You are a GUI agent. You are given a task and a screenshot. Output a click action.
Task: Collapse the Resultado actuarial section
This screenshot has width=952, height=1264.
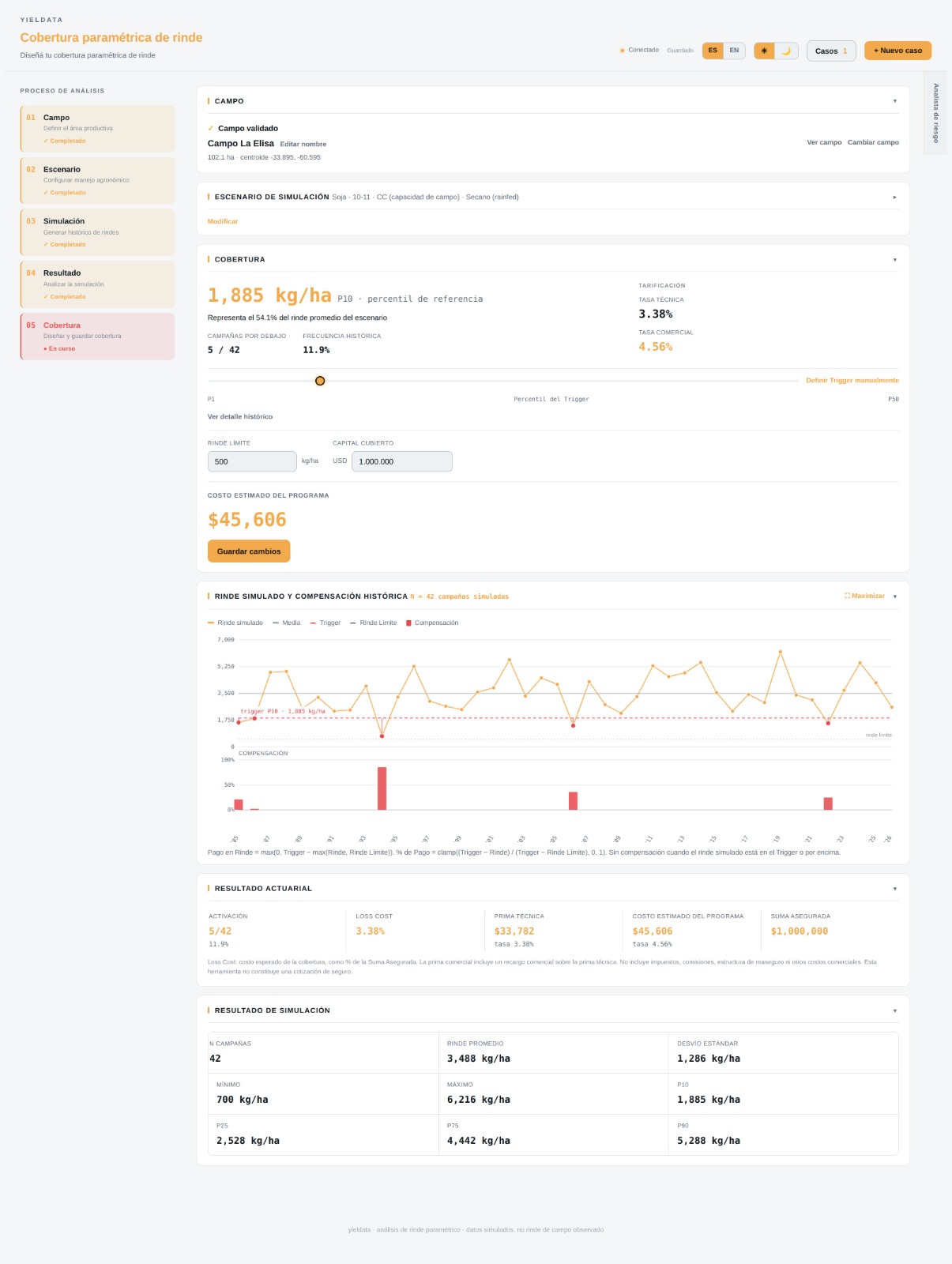(x=895, y=889)
